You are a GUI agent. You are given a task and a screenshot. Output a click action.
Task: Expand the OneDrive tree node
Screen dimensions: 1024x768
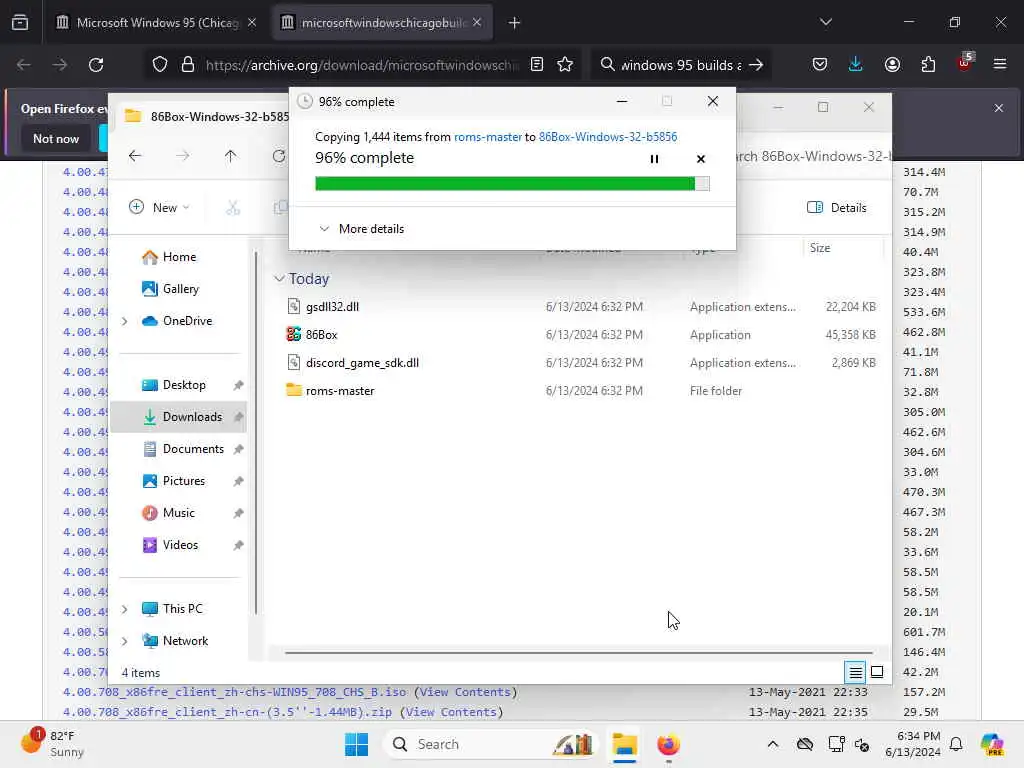click(x=125, y=321)
